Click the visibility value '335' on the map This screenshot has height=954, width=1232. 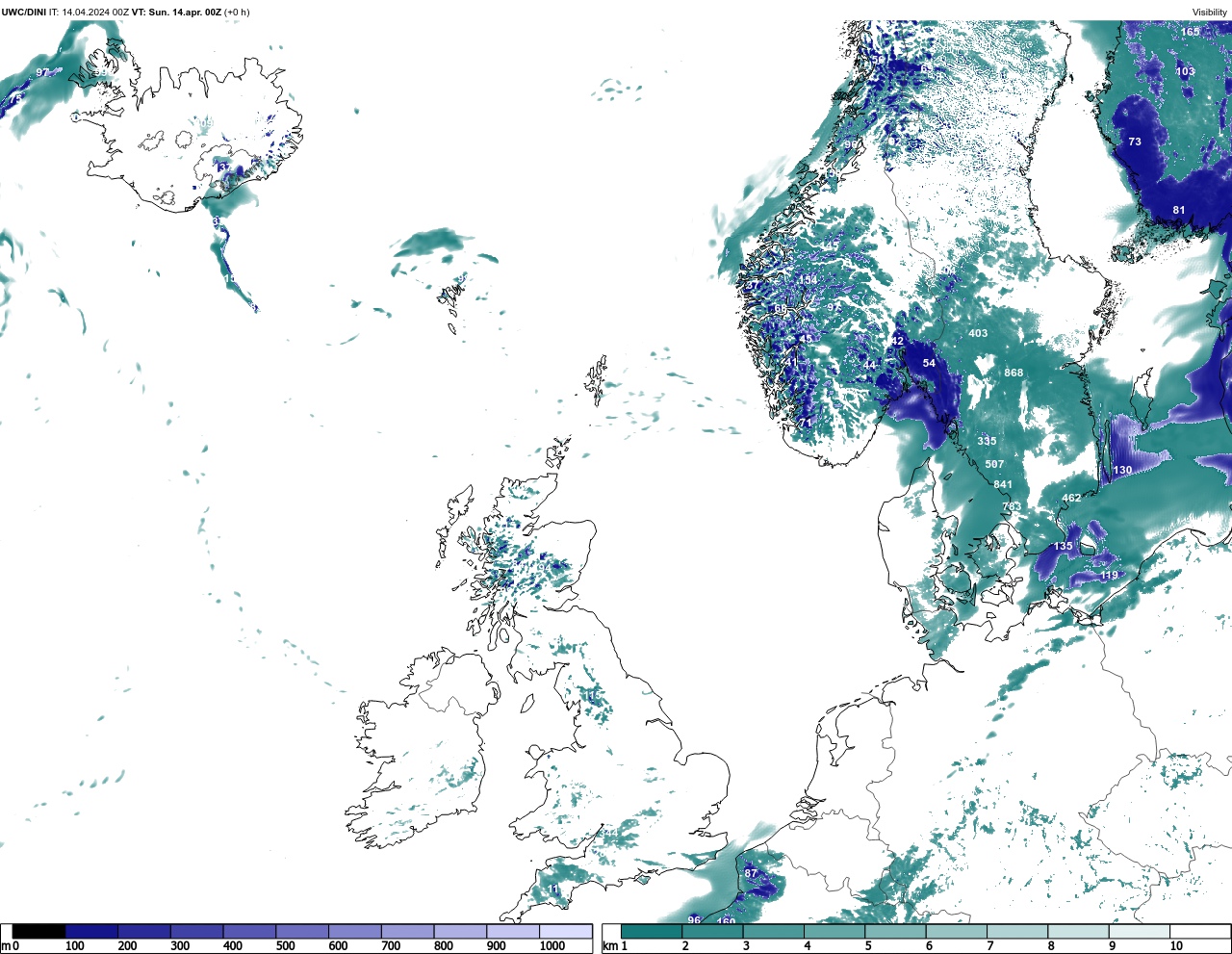[987, 441]
